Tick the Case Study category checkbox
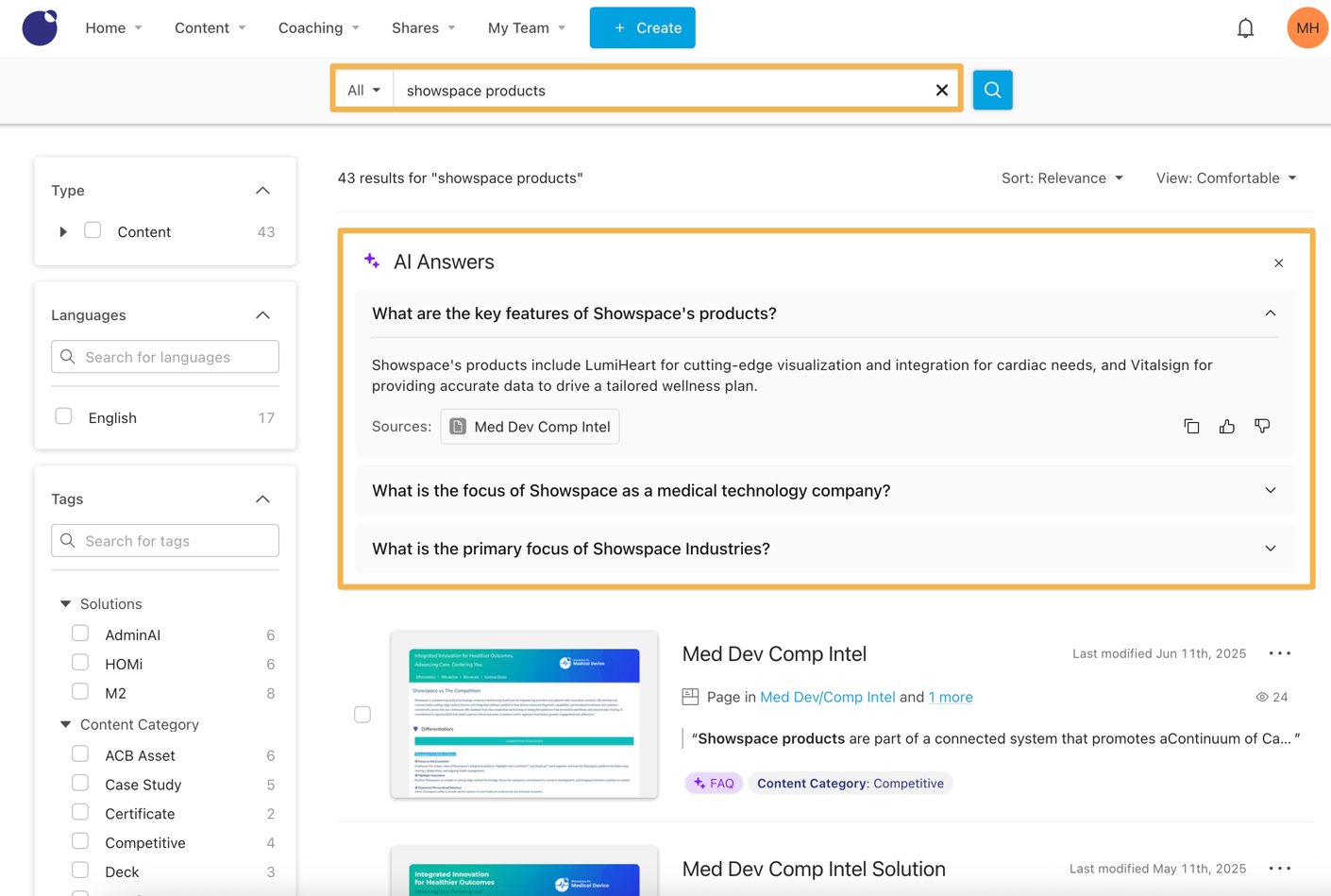Screen dimensions: 1331x896 tap(80, 784)
